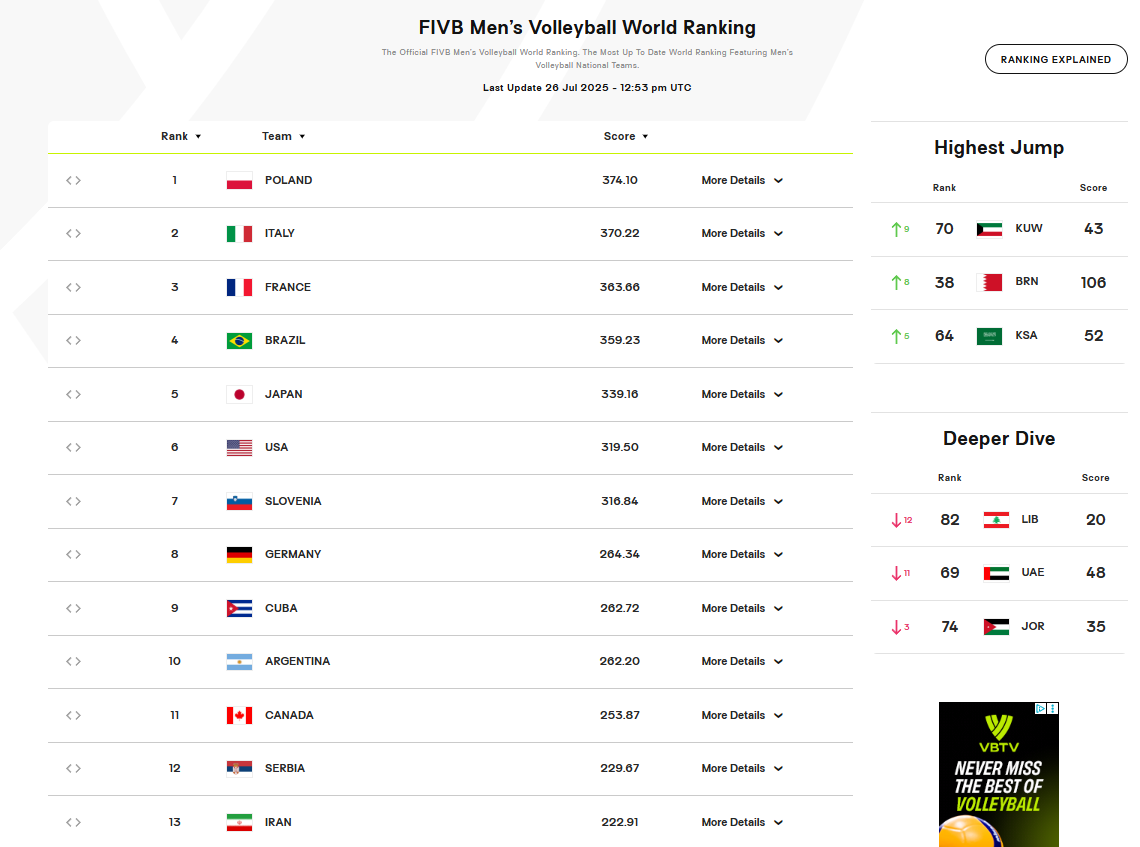Screen dimensions: 1140x847
Task: Click the Brazil flag icon
Action: (239, 341)
